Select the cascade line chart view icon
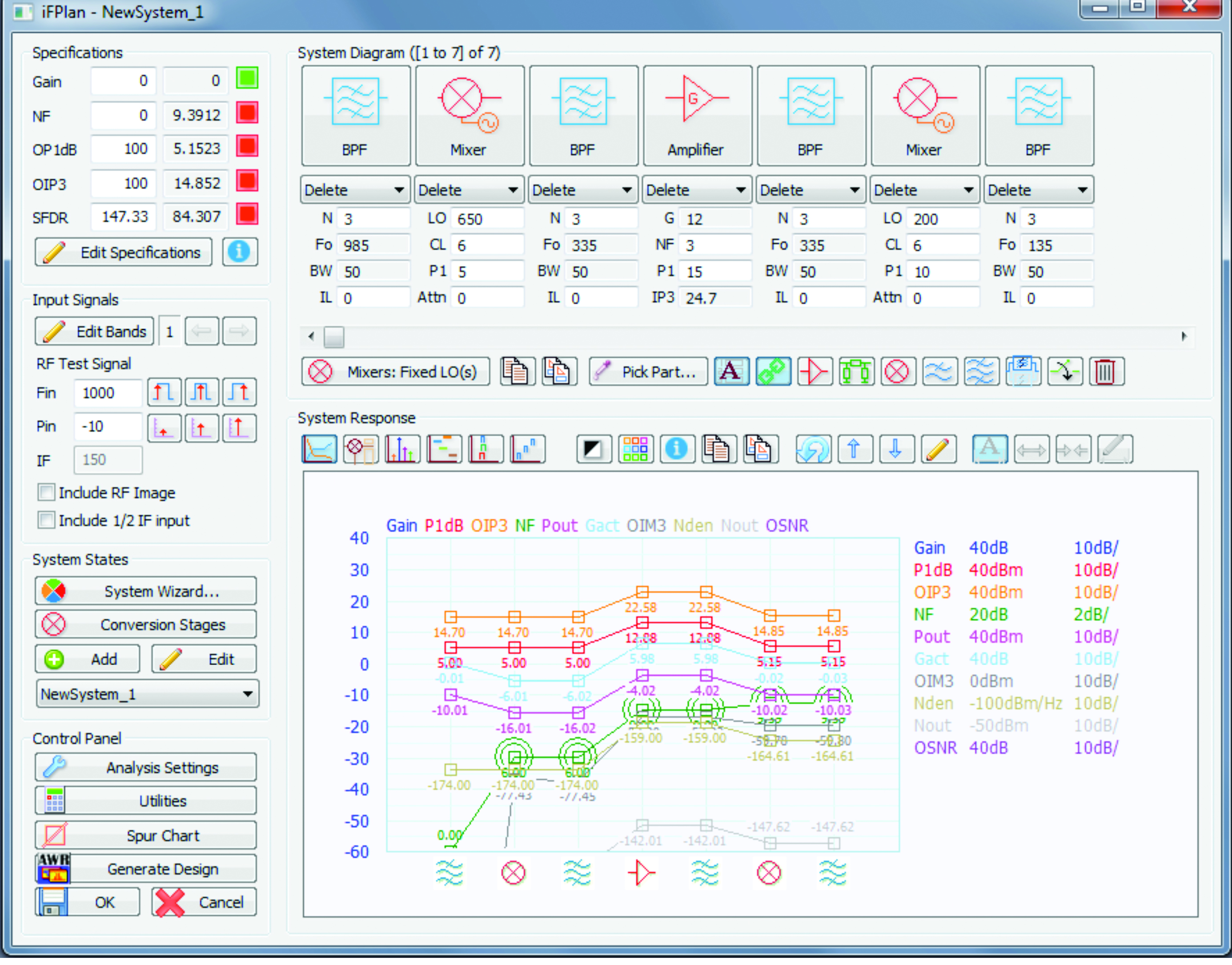 (x=319, y=449)
